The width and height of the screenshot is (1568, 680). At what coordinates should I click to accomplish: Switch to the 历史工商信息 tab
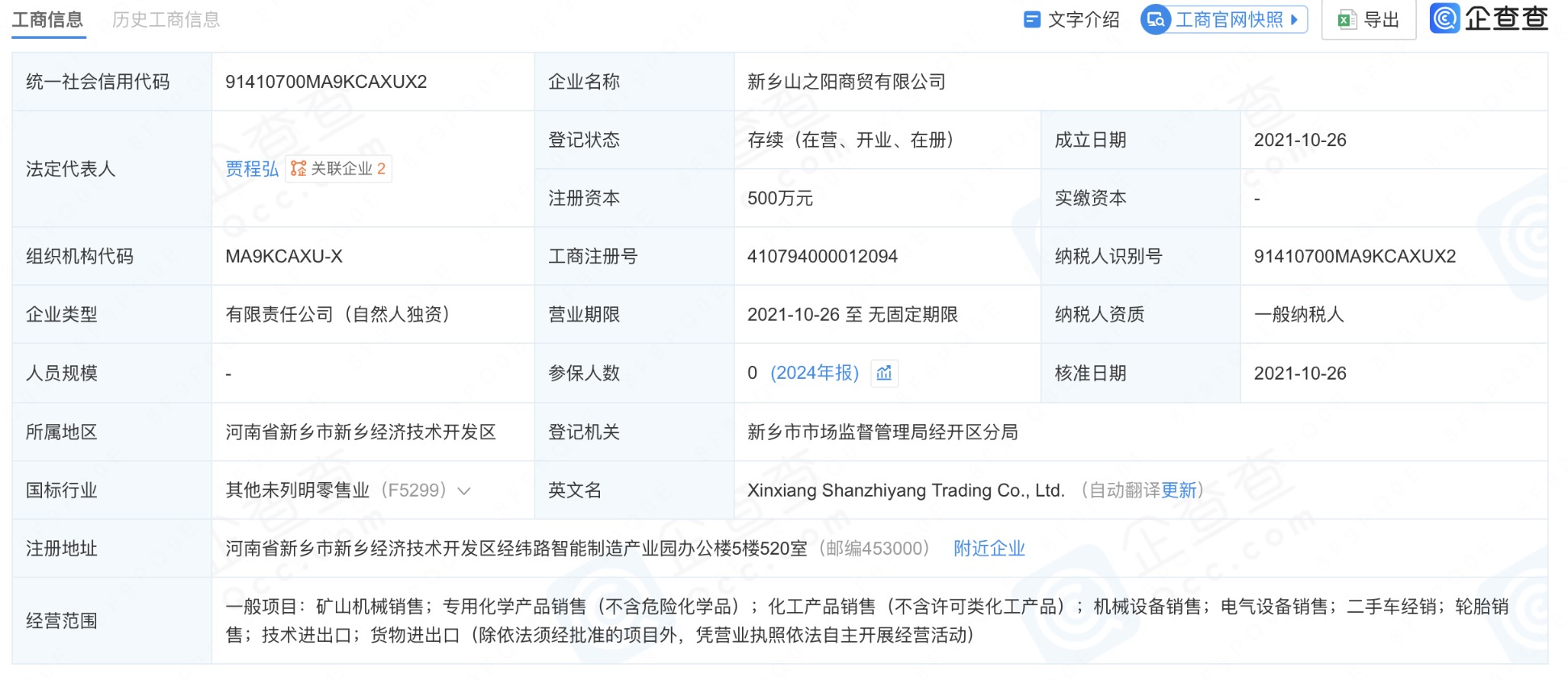tap(166, 19)
